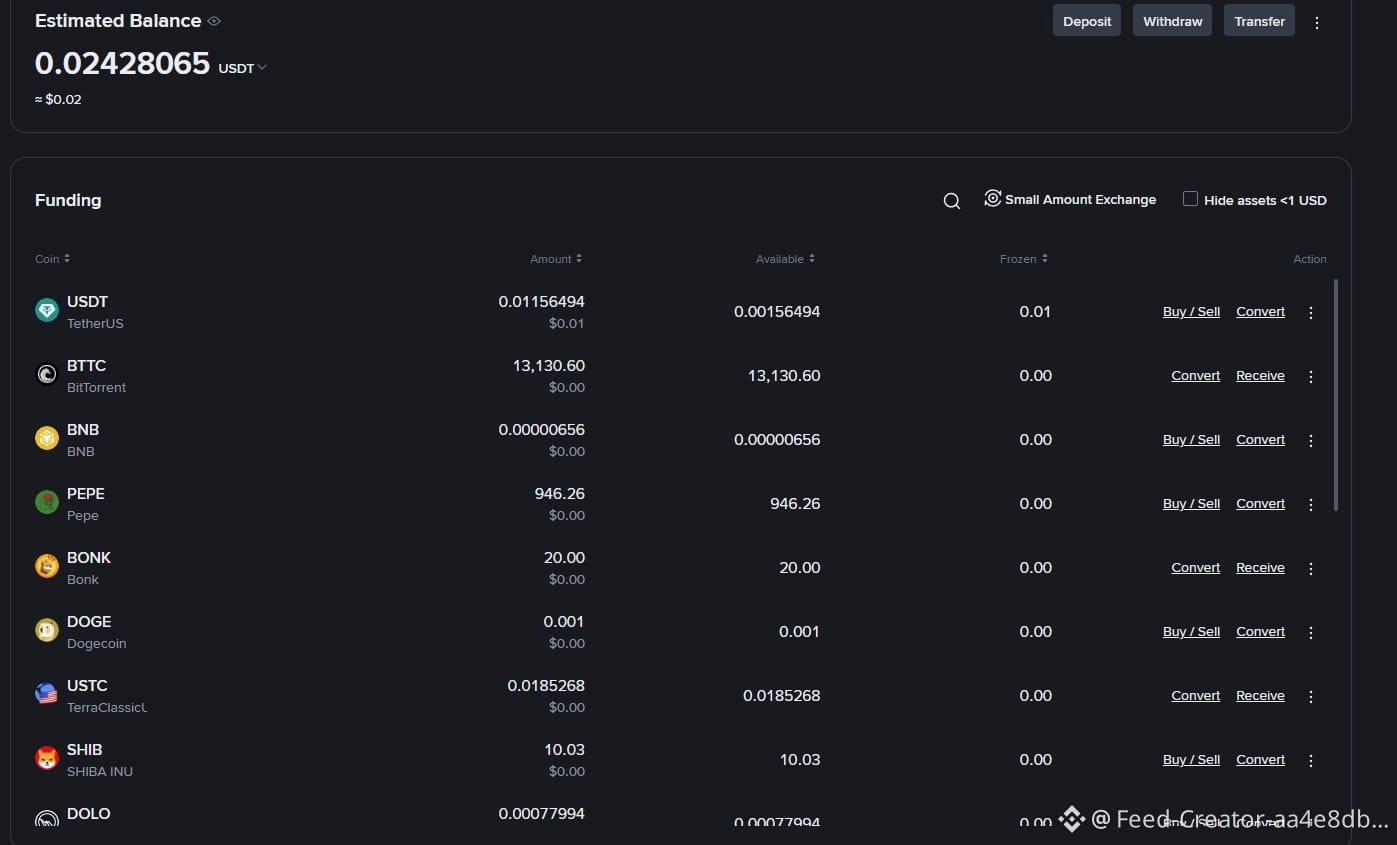Click the Withdraw button

click(1173, 21)
